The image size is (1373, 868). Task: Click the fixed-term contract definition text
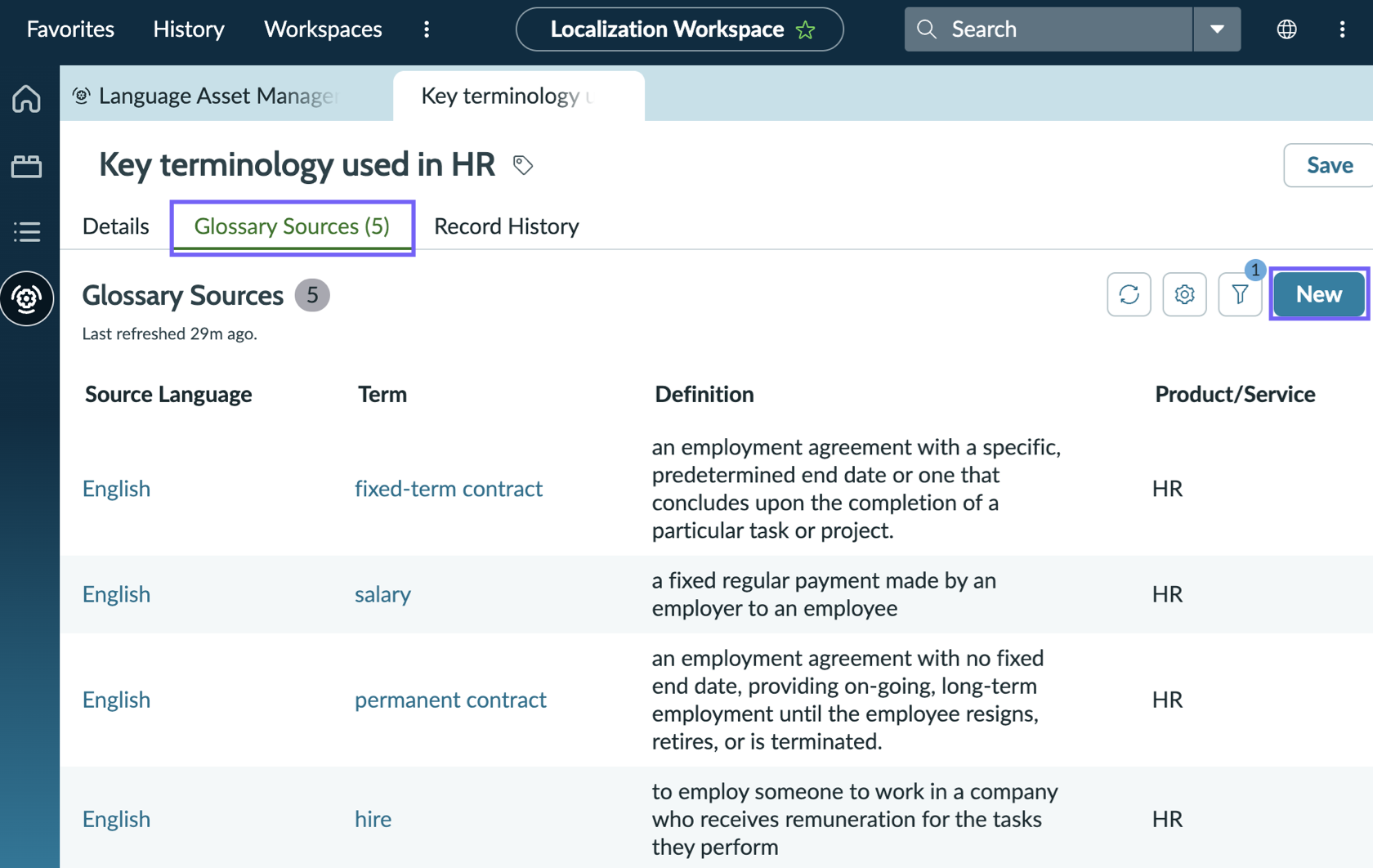click(x=856, y=489)
